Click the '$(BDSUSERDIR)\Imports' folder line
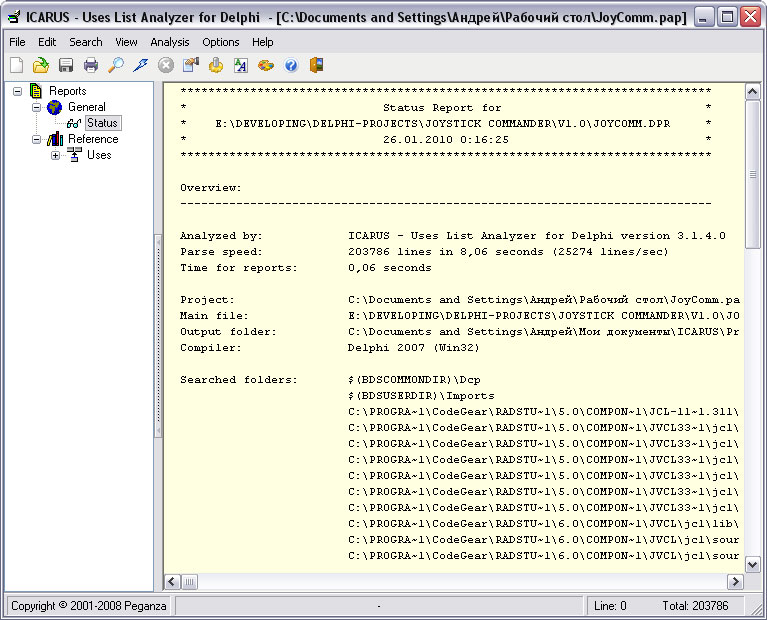This screenshot has width=767, height=620. pos(421,396)
